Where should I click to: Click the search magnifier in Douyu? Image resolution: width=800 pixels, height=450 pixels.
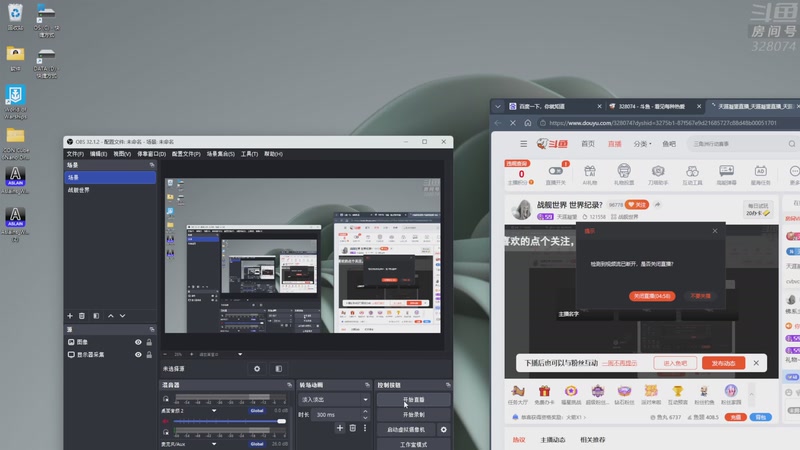(792, 144)
